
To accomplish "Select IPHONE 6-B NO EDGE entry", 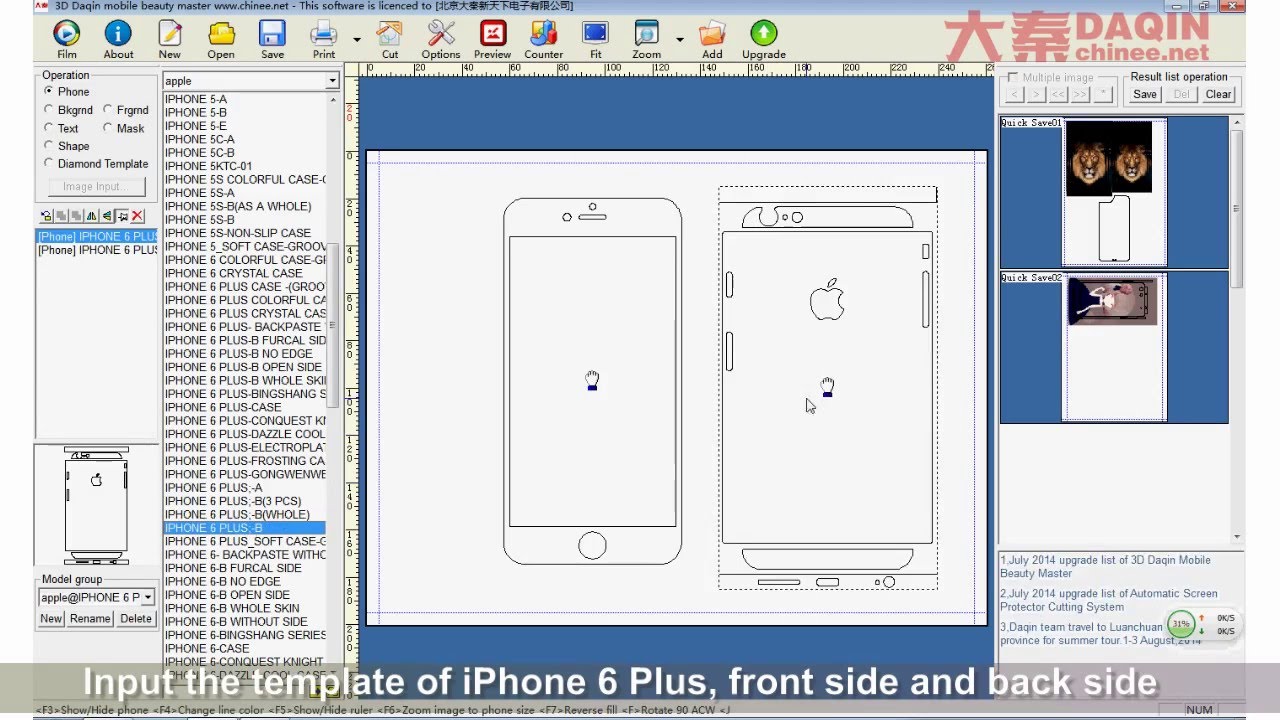I will (x=244, y=581).
